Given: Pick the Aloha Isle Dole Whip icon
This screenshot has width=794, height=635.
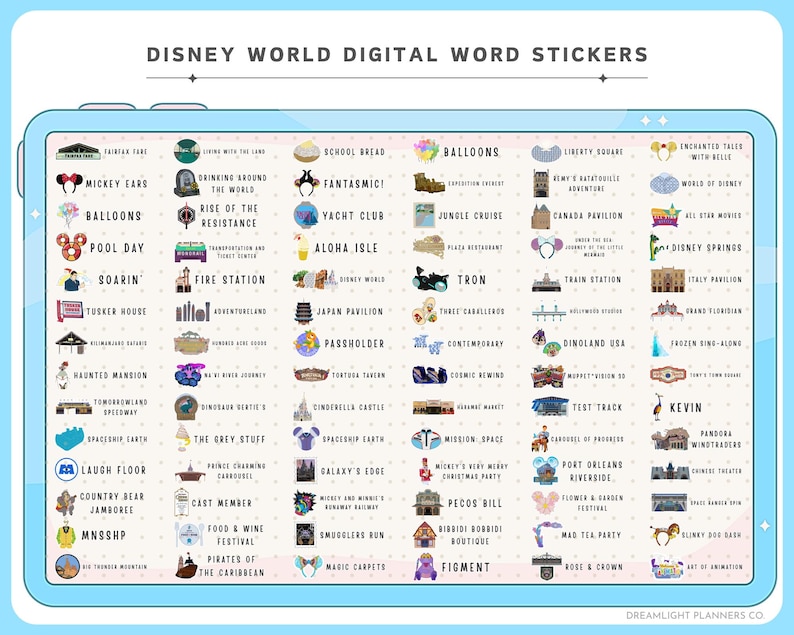Looking at the screenshot, I should coord(302,247).
